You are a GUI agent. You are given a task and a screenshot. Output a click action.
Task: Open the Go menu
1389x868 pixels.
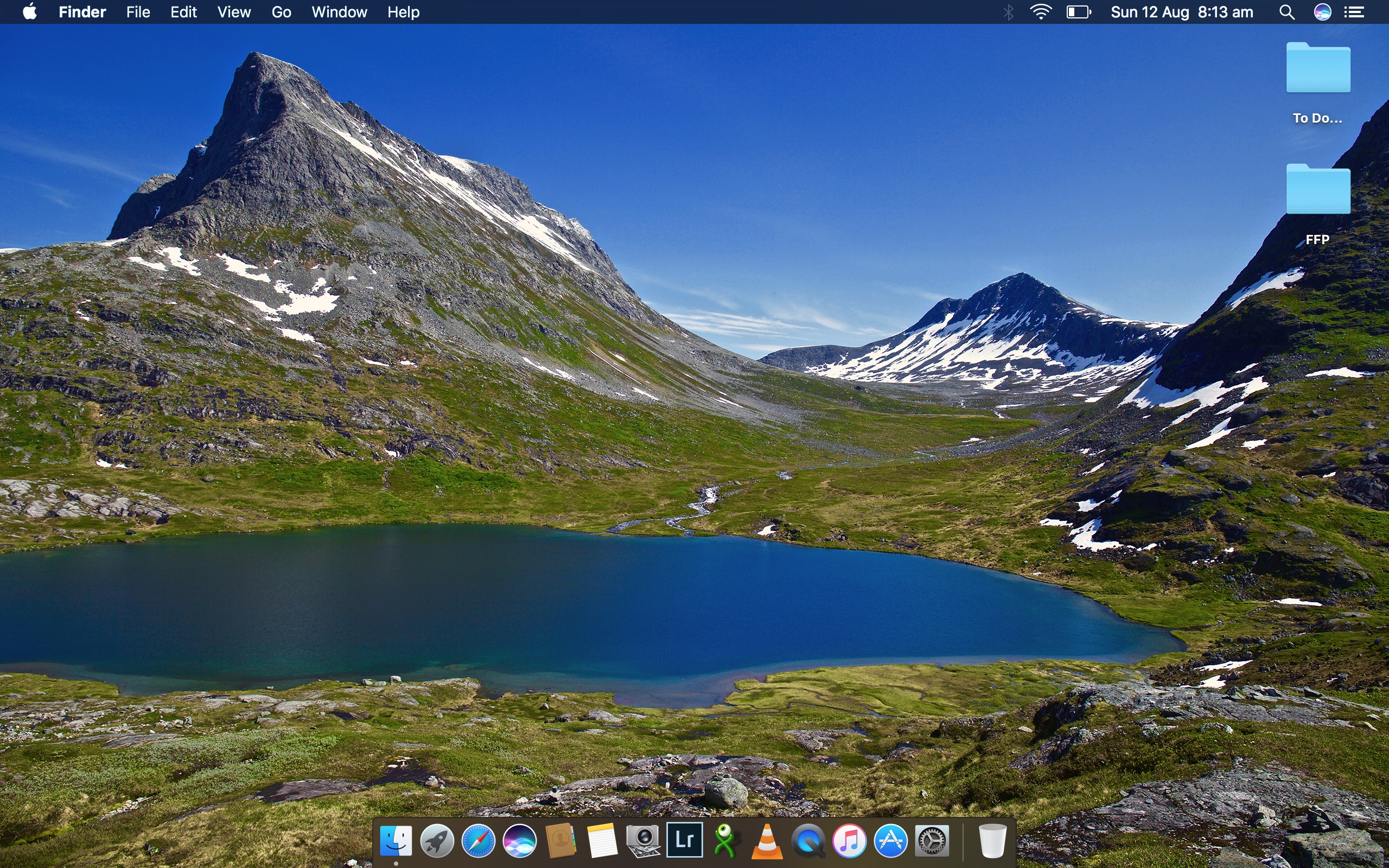point(281,12)
